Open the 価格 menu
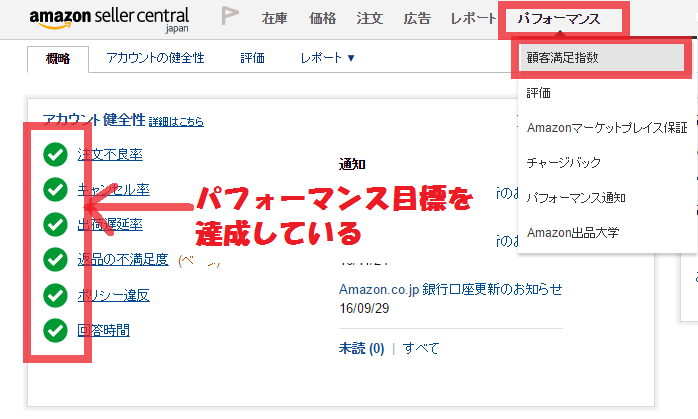Screen dimensions: 698x419 point(322,18)
